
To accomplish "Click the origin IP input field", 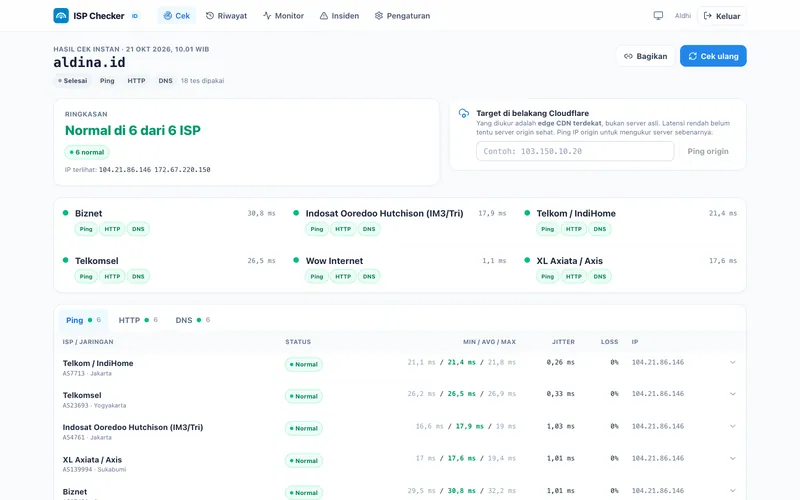I will tap(575, 151).
